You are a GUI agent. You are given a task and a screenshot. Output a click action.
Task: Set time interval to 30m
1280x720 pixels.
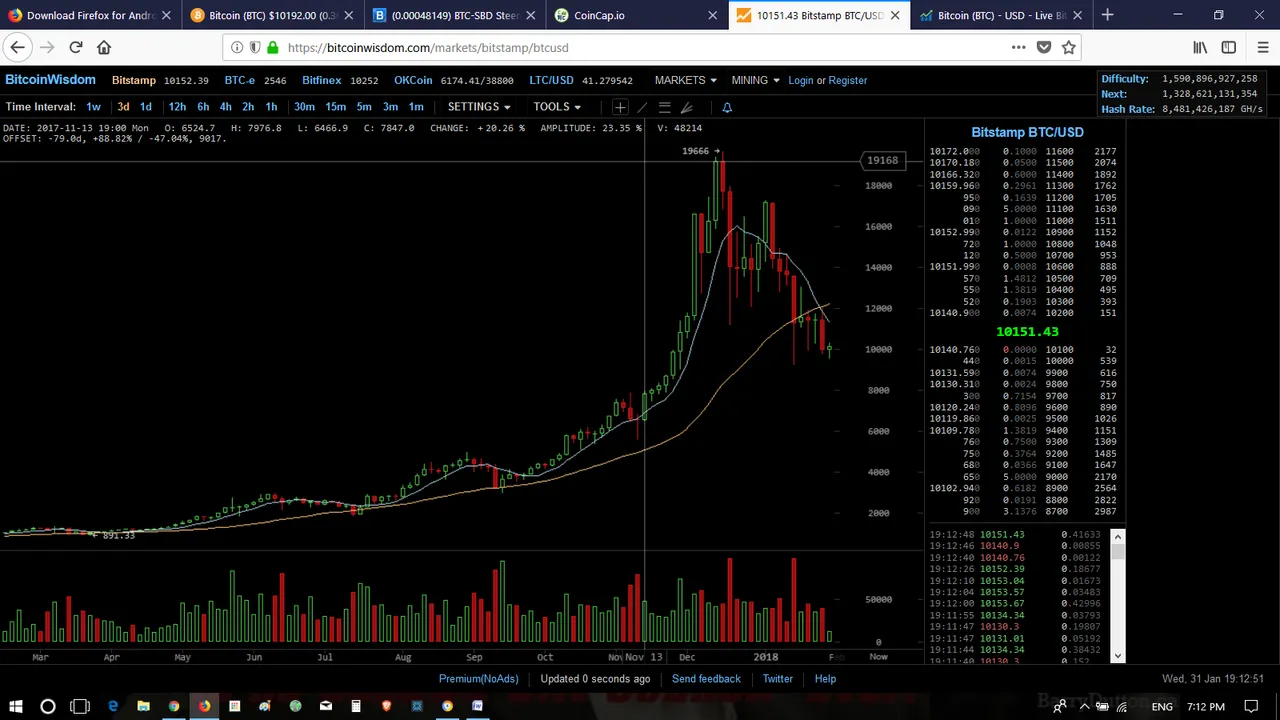point(304,107)
